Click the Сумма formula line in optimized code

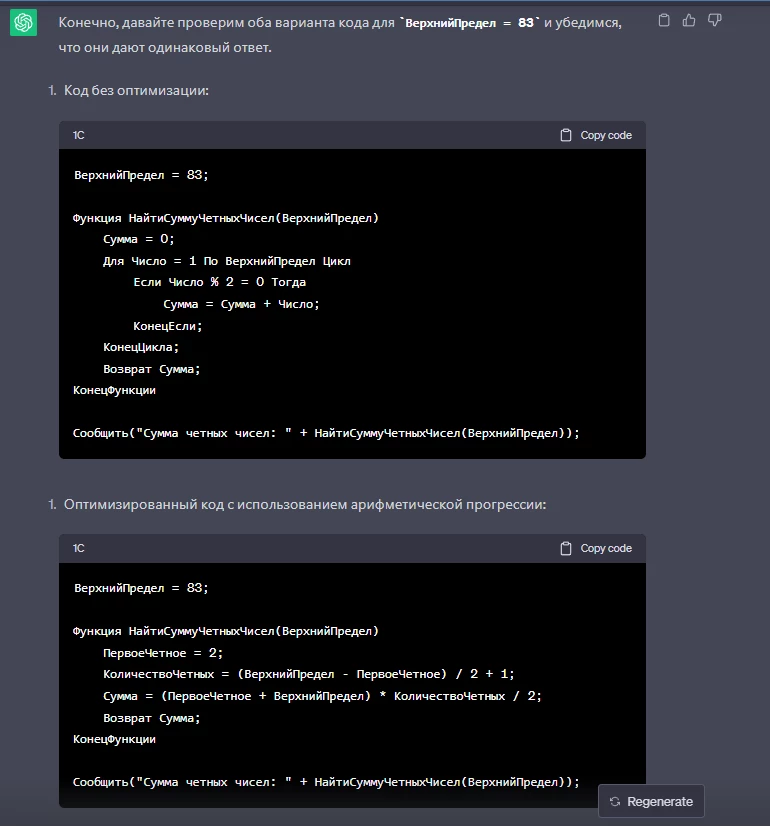click(x=322, y=696)
